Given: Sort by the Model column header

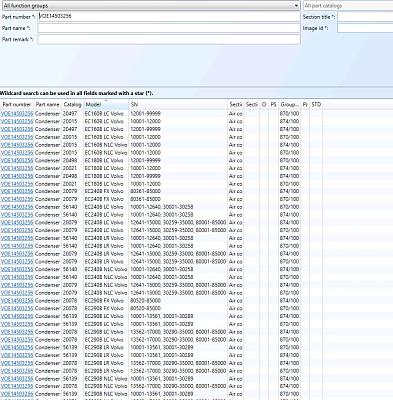Looking at the screenshot, I should click(106, 104).
